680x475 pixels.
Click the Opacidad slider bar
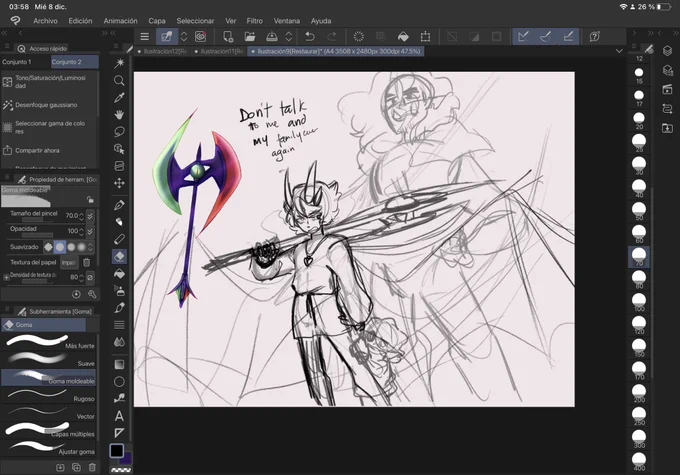37,236
